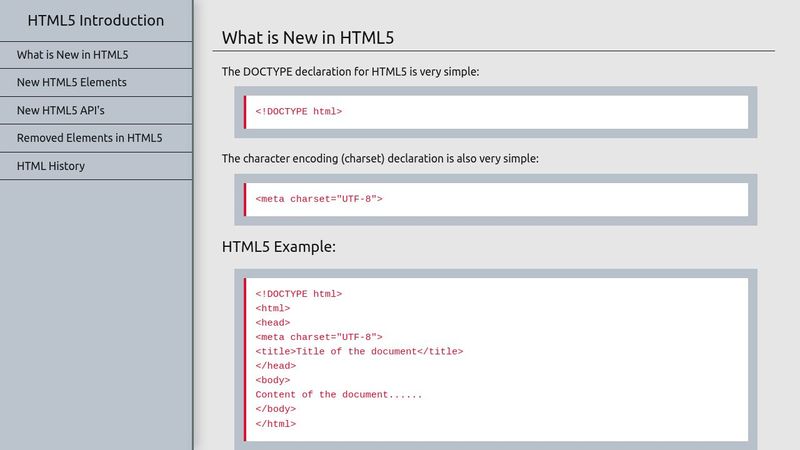Click '<!DOCTYPE html>' line in HTML5 Example

(x=298, y=294)
